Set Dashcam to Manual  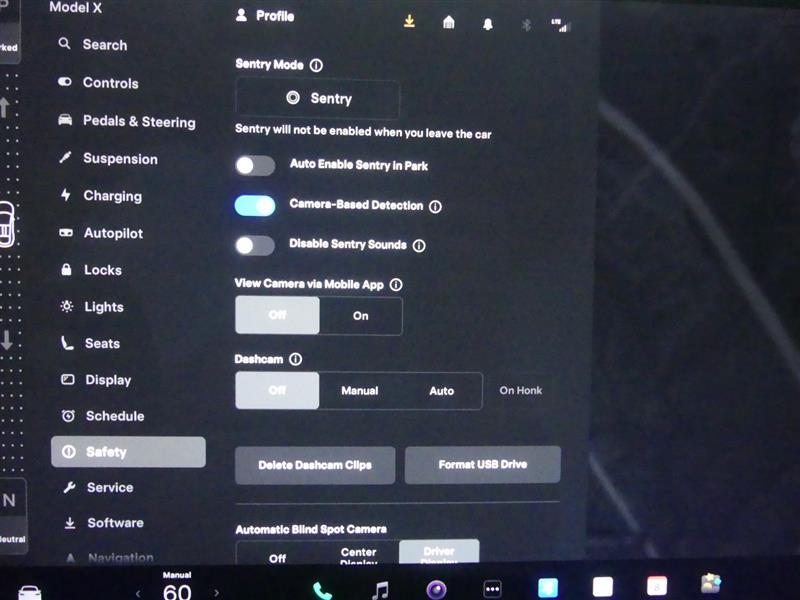(x=360, y=391)
